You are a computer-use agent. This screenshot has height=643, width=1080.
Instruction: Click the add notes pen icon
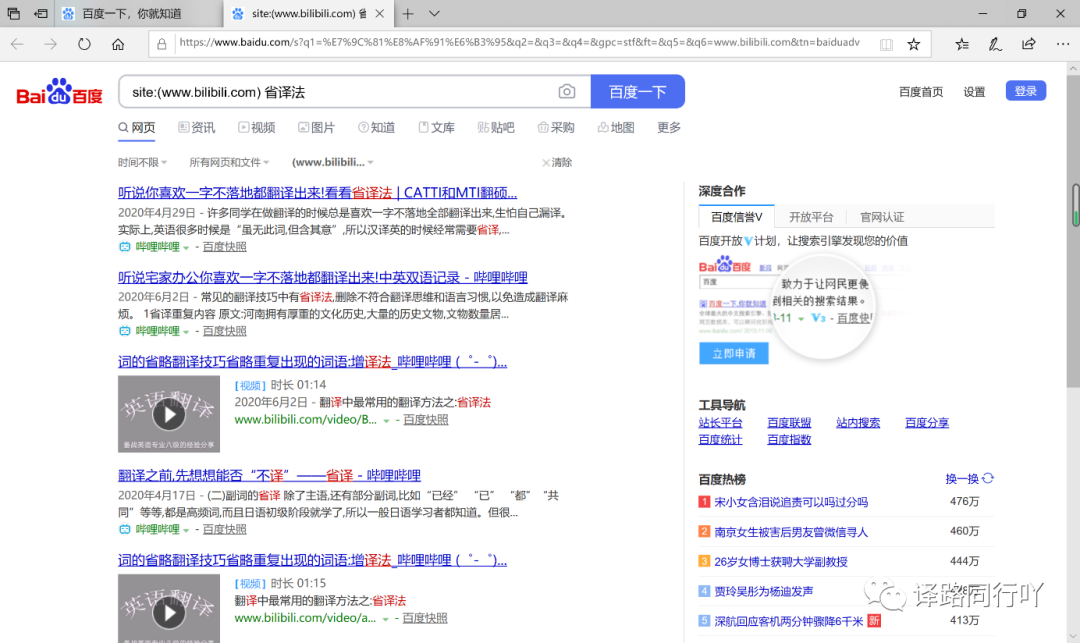pos(995,45)
